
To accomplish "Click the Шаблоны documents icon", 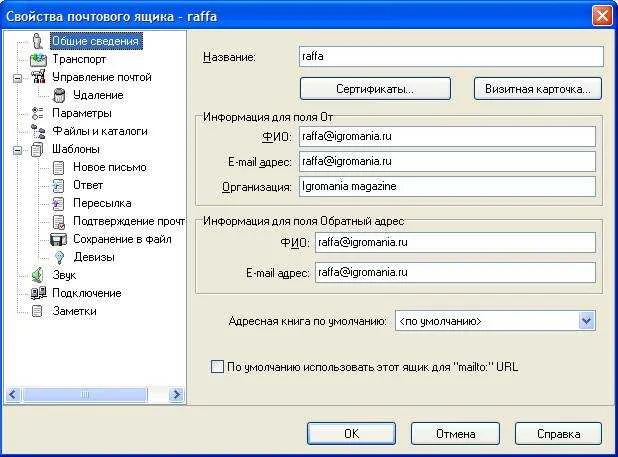I will (38, 149).
